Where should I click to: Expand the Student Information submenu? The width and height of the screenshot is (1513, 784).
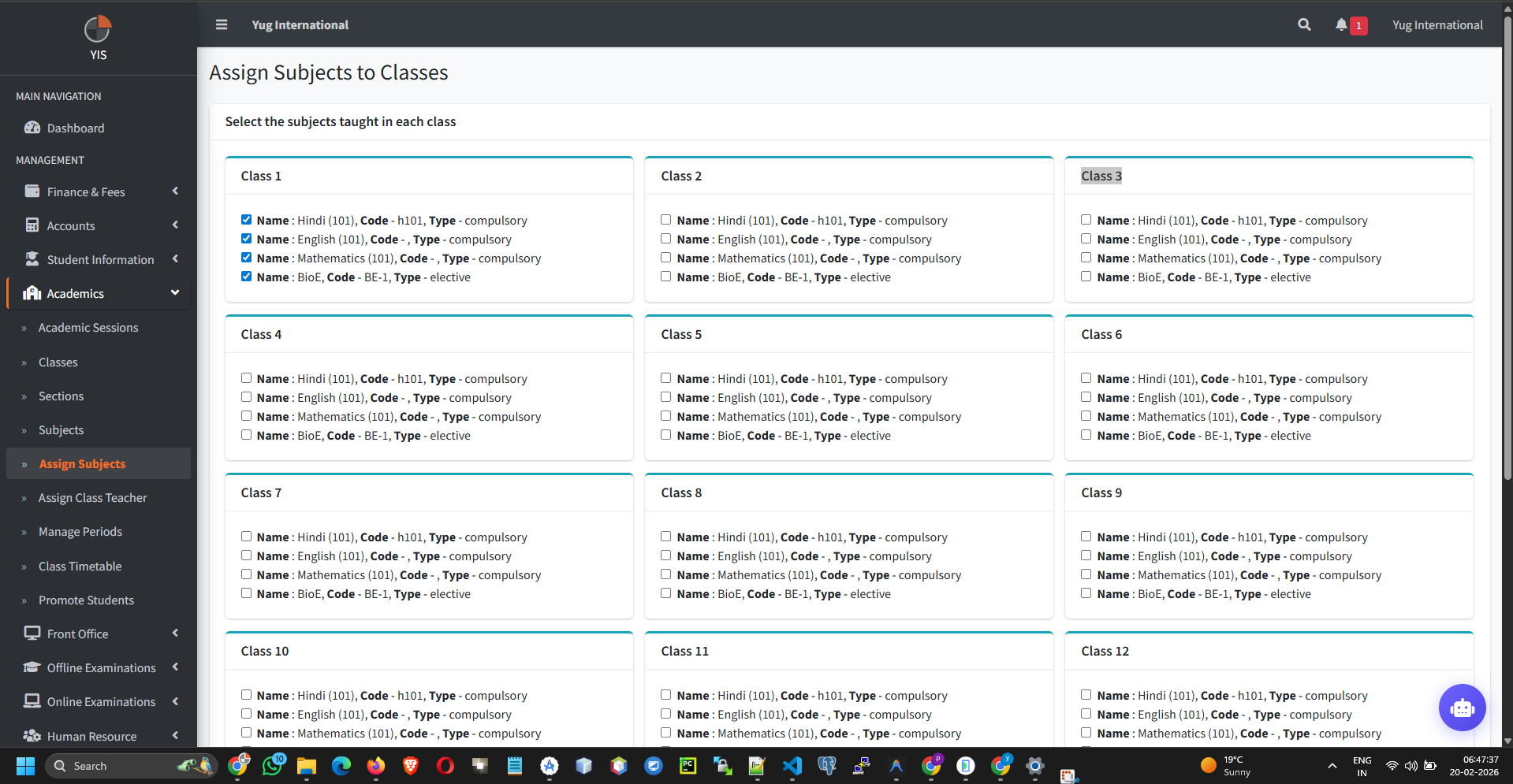point(174,258)
